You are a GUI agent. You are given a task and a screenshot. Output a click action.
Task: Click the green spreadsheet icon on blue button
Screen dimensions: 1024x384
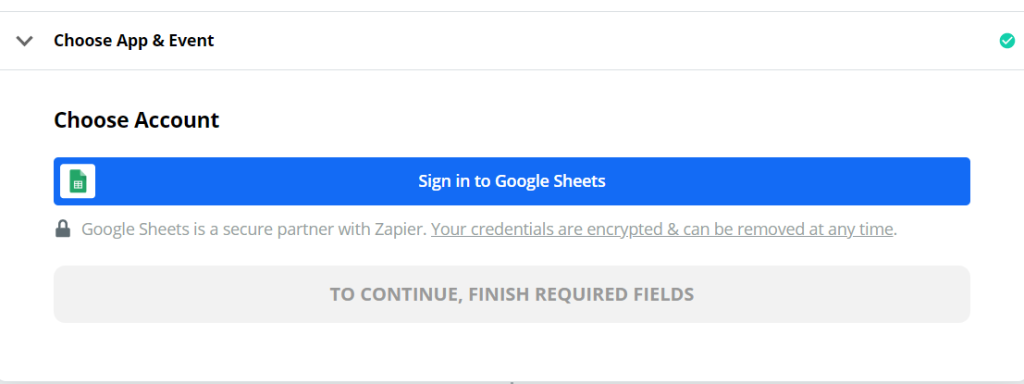[78, 181]
